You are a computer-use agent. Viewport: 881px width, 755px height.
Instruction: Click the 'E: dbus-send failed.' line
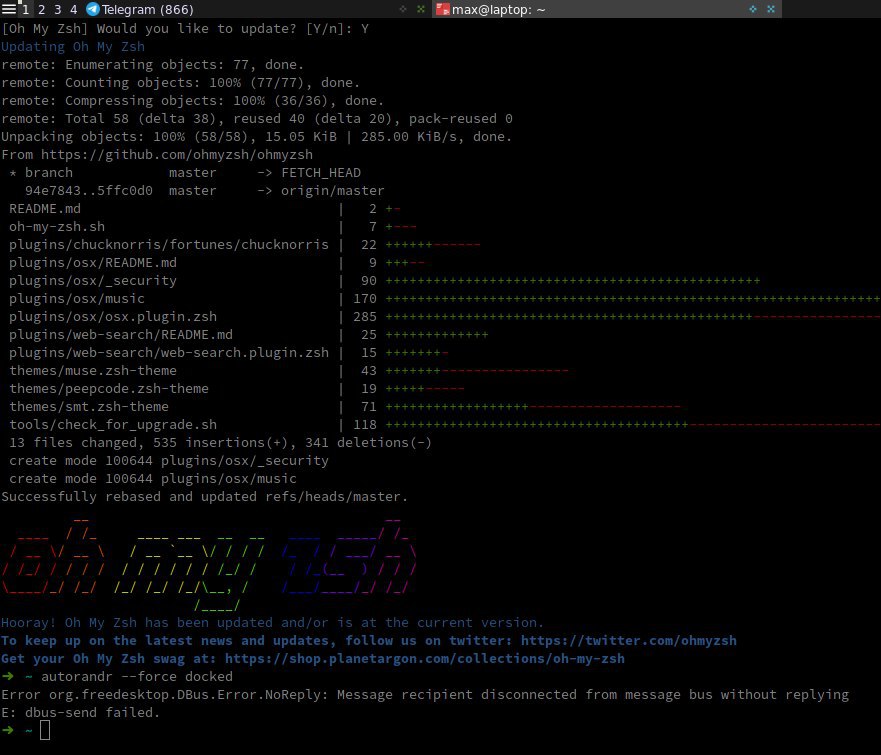[80, 712]
